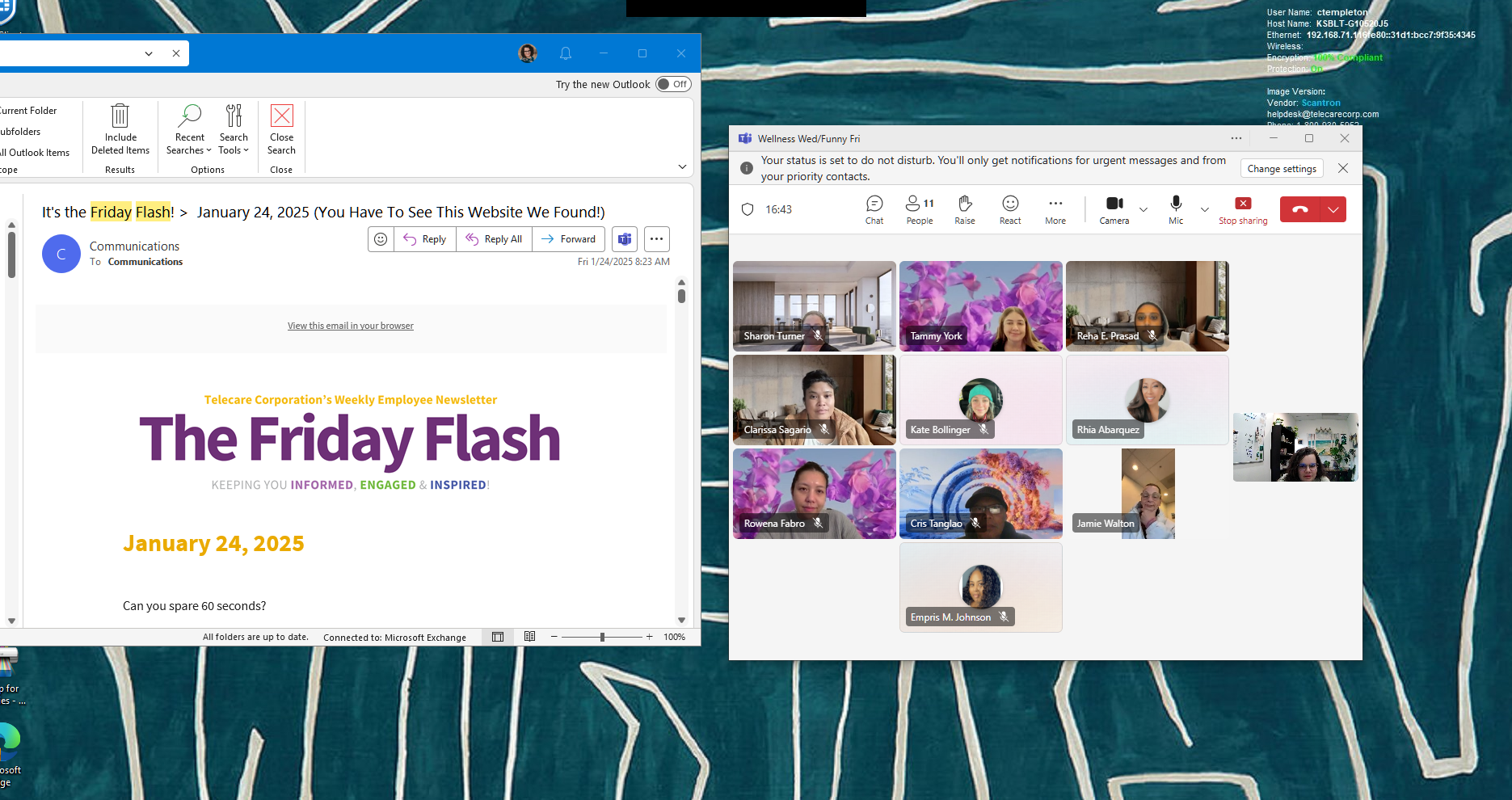The height and width of the screenshot is (800, 1512).
Task: Select Sharon Turner's video tile
Action: (x=815, y=306)
